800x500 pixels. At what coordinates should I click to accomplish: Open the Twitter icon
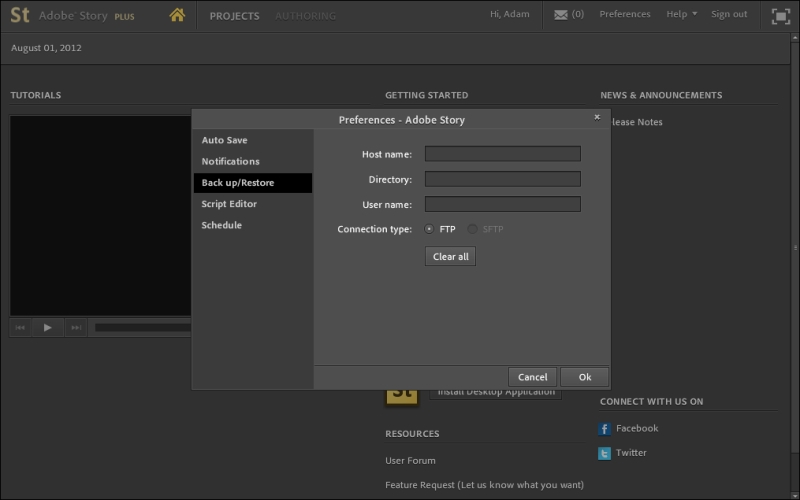point(604,453)
